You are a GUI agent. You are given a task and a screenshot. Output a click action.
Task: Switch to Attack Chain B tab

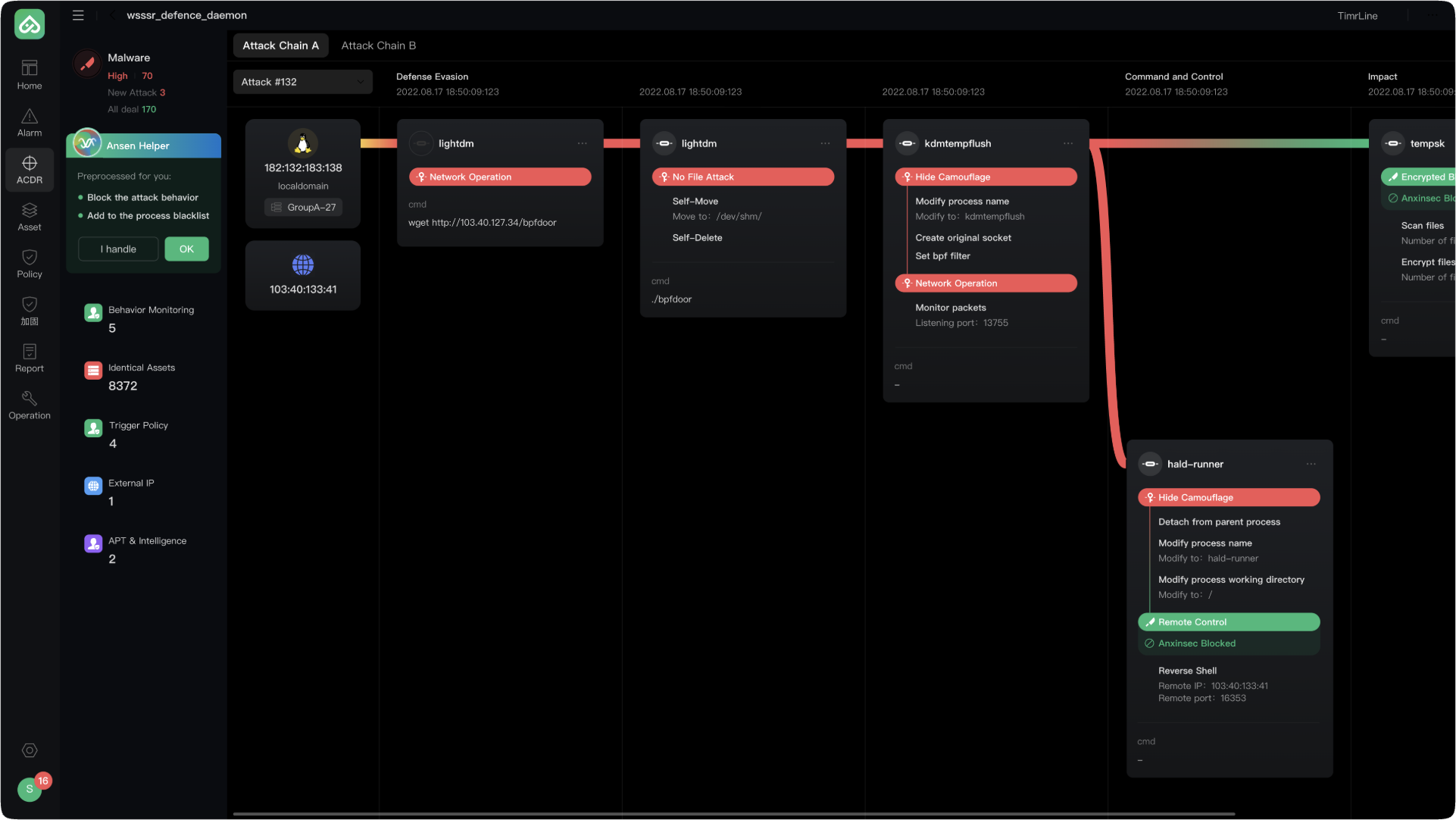click(x=378, y=45)
